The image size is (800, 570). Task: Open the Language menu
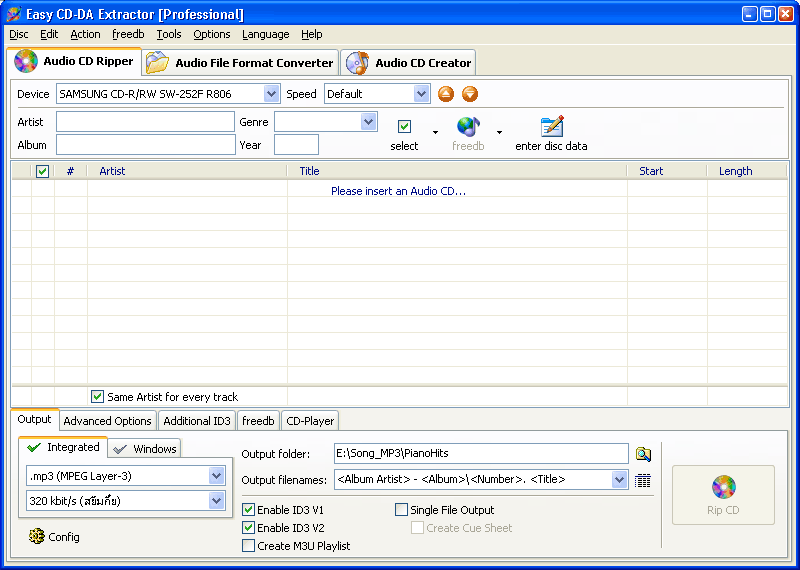tap(266, 34)
